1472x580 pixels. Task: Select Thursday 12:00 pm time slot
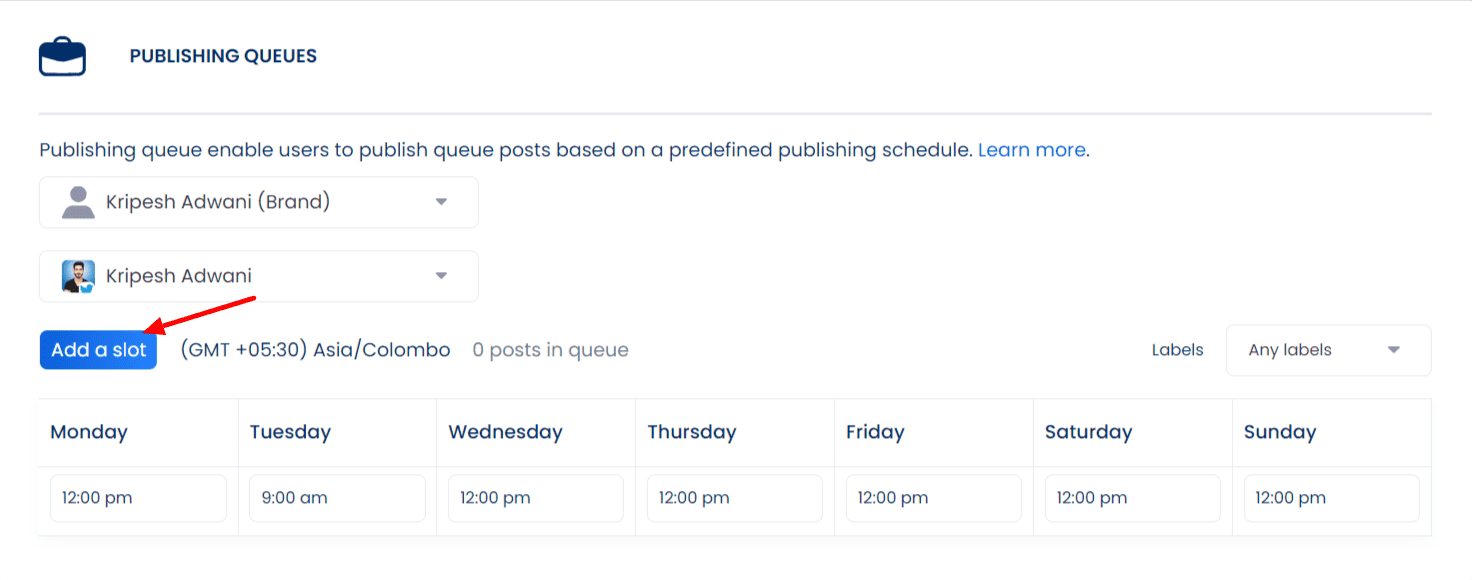(x=735, y=498)
